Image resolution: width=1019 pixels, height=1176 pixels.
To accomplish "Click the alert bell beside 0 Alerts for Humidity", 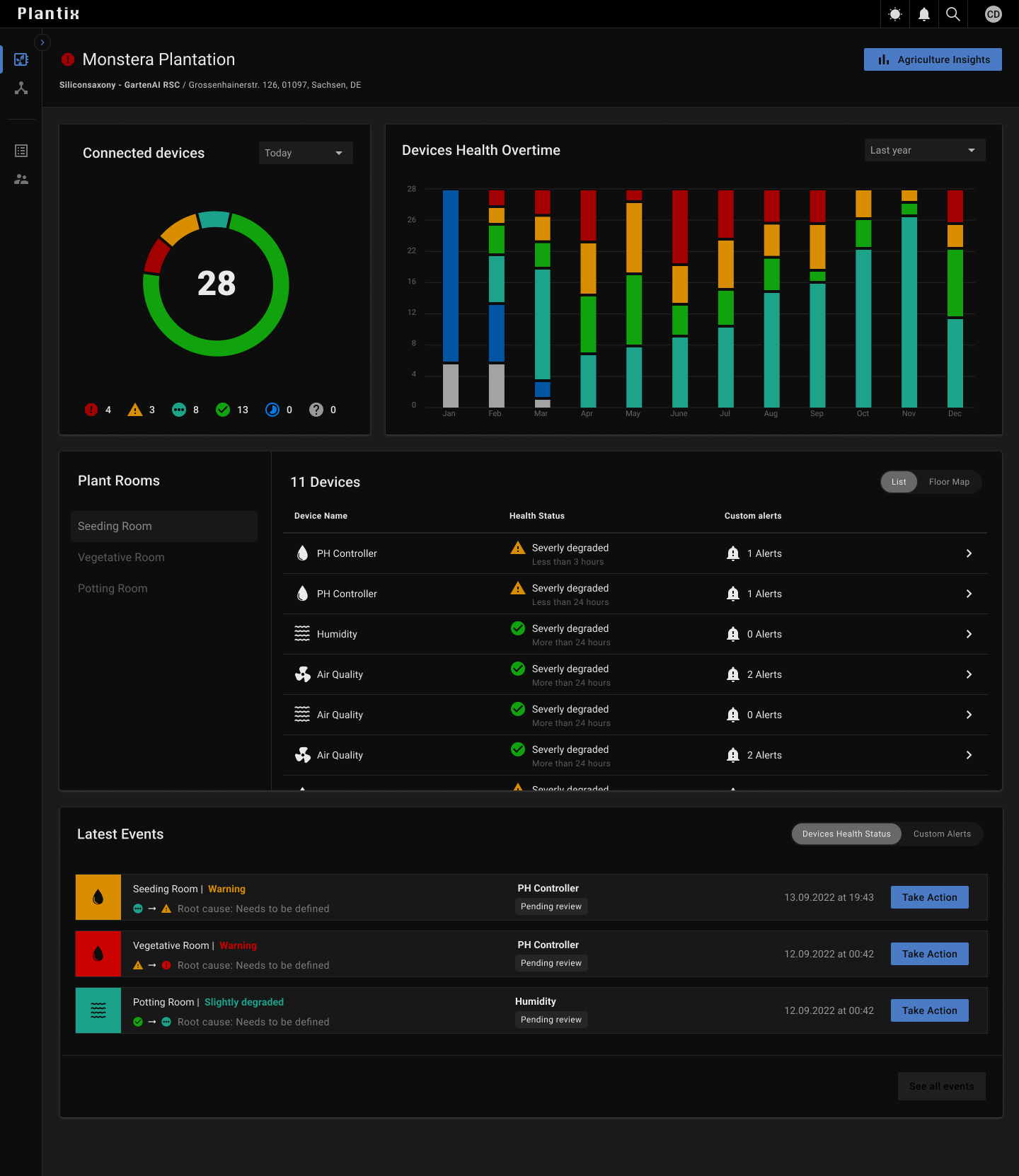I will [733, 634].
